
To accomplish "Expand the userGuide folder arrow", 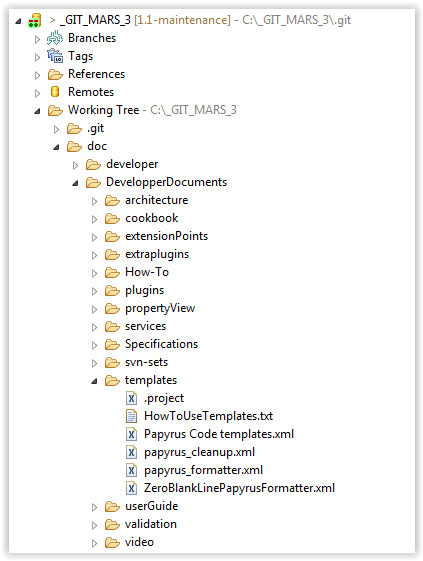I will click(94, 507).
